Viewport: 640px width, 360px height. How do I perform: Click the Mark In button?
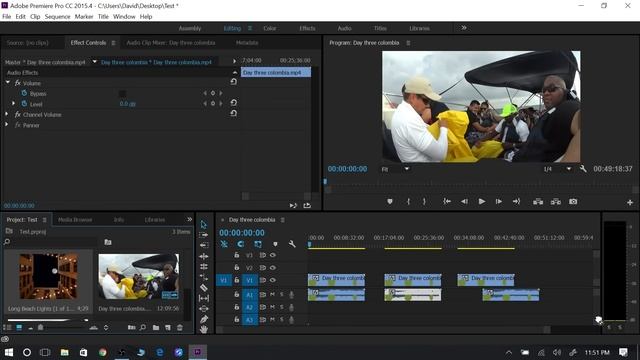pyautogui.click(x=408, y=202)
